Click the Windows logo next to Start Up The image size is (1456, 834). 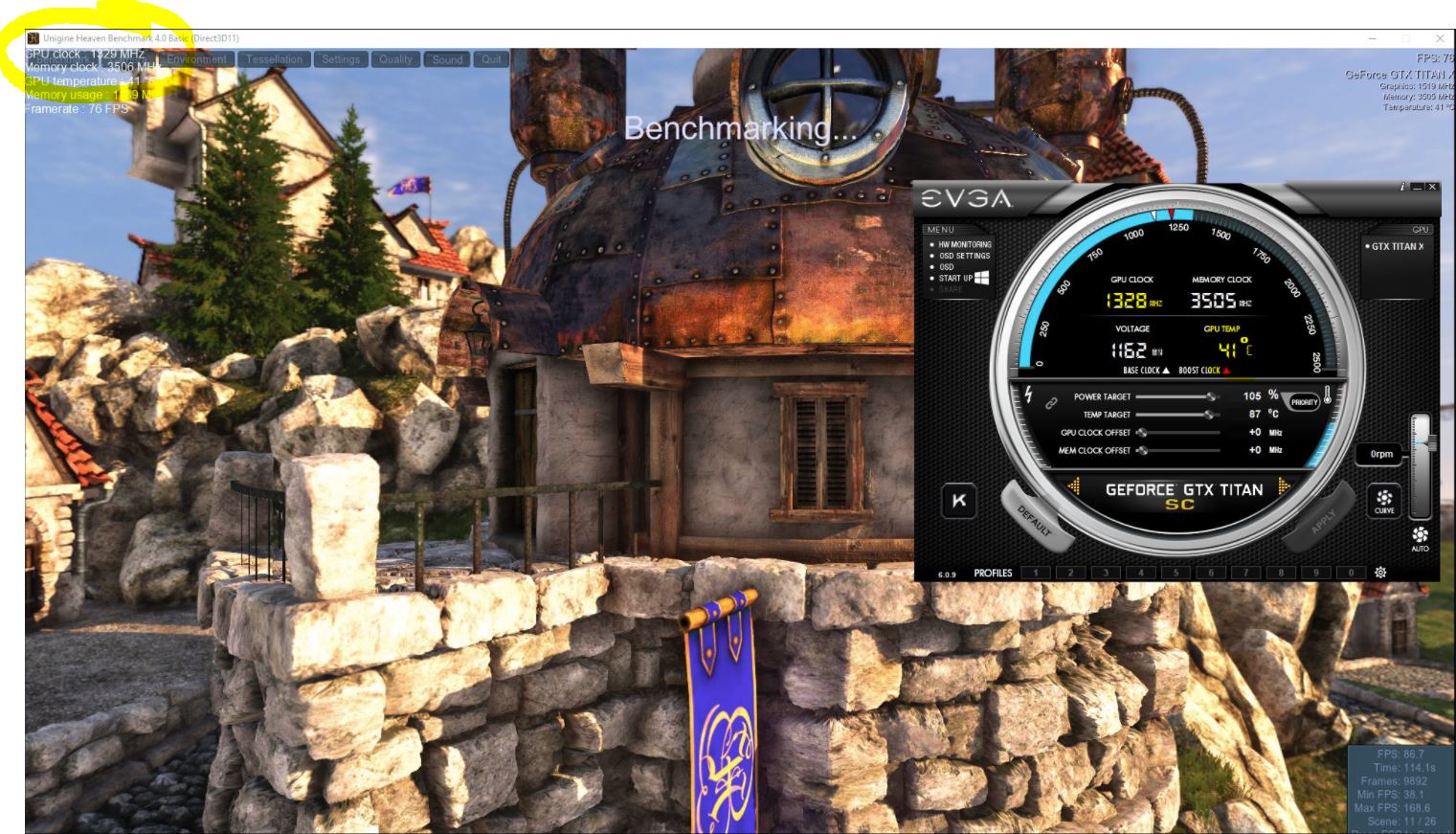click(981, 278)
